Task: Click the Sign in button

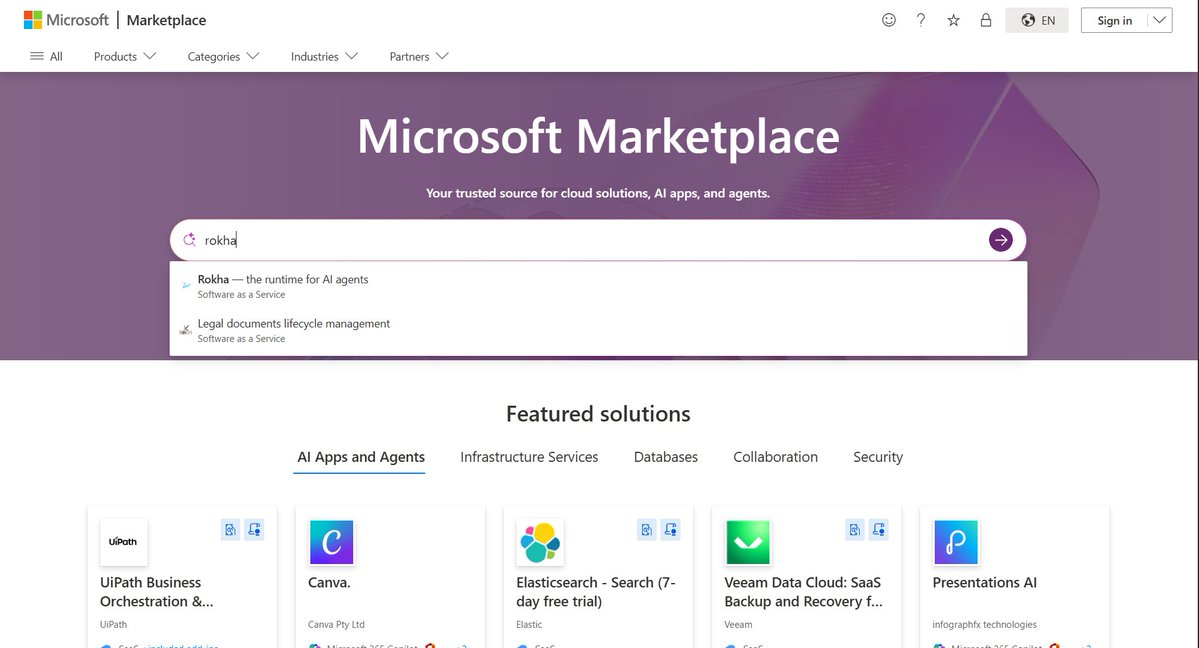Action: pos(1114,20)
